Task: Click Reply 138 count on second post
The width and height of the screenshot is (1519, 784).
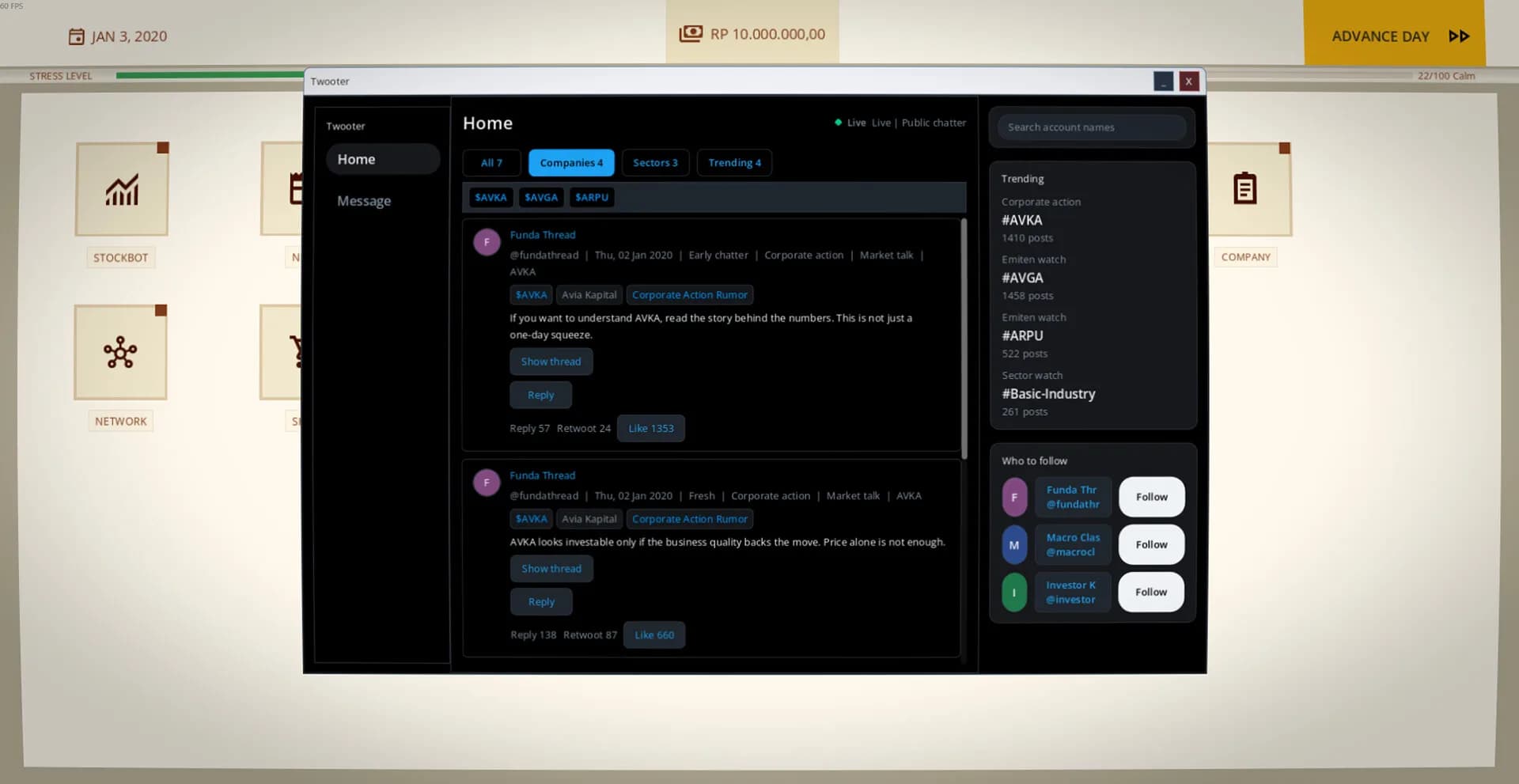Action: tap(533, 635)
